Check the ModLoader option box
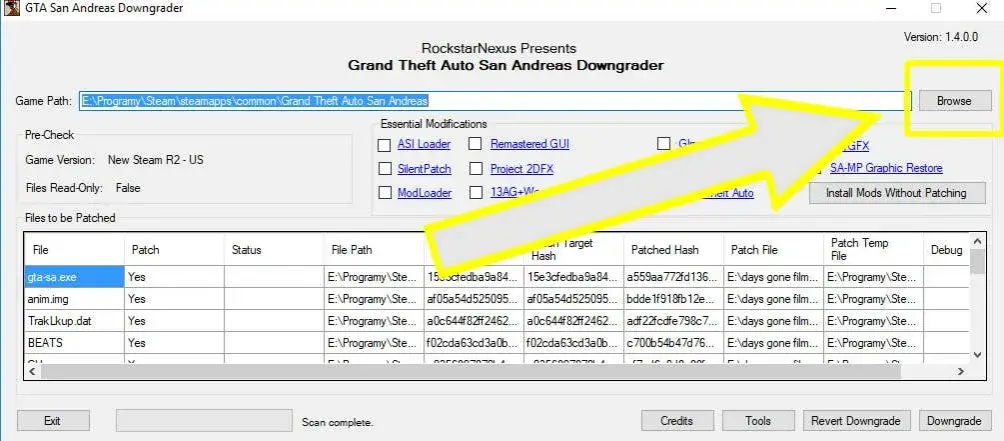This screenshot has height=441, width=1004. tap(384, 193)
